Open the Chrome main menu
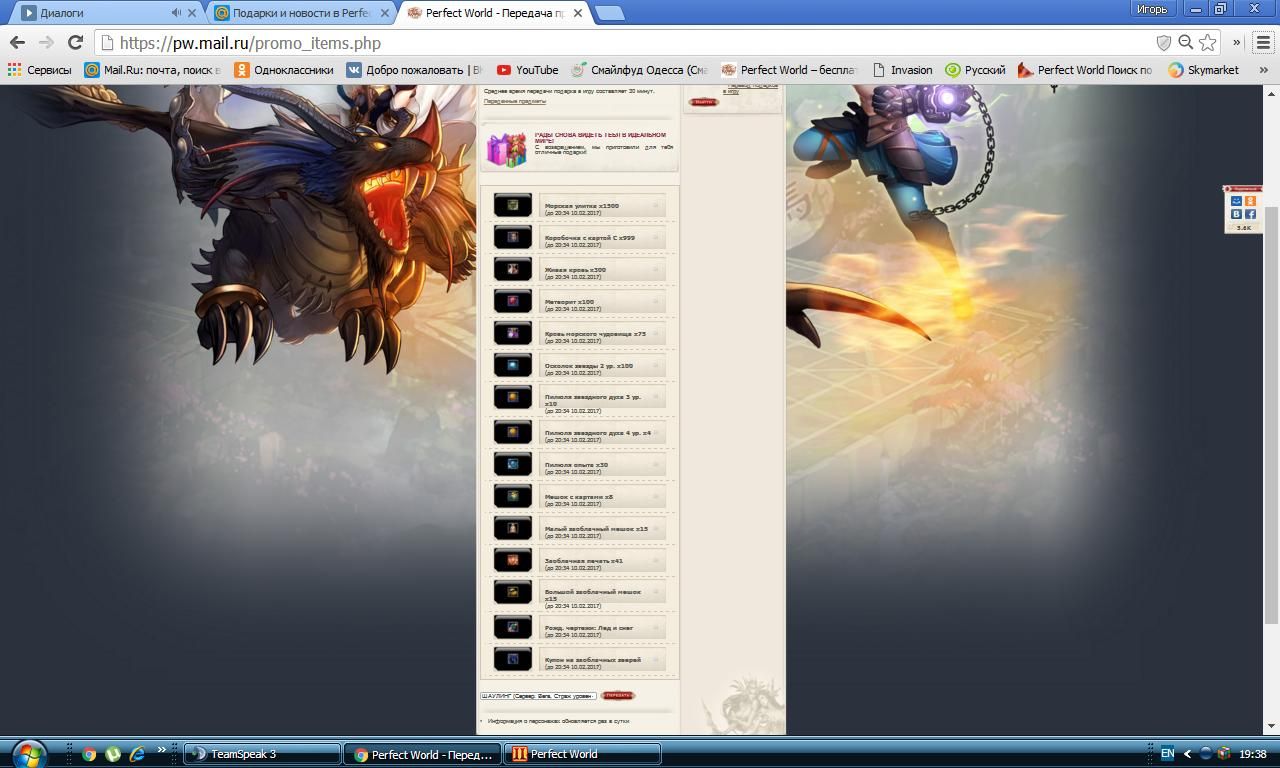 click(x=1263, y=42)
